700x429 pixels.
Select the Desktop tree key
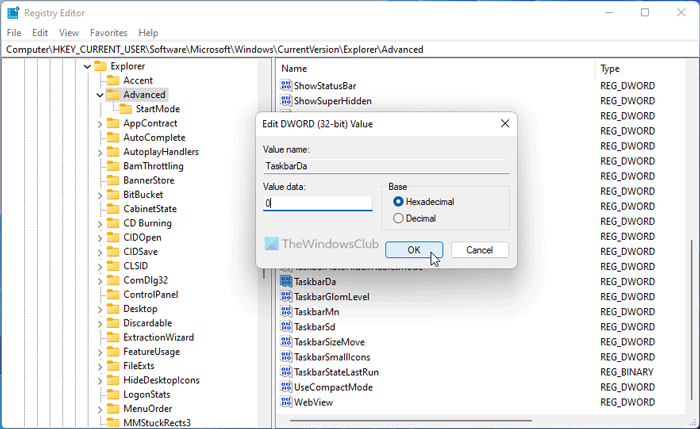point(140,309)
